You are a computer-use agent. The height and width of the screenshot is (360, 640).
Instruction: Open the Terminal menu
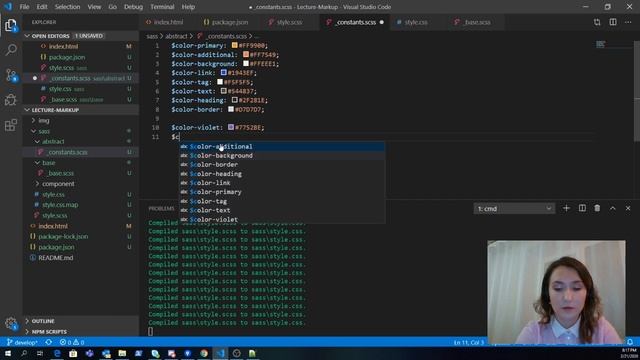162,7
